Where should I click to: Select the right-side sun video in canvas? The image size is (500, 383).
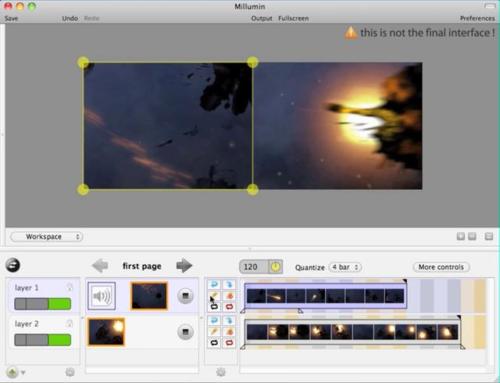tap(338, 126)
